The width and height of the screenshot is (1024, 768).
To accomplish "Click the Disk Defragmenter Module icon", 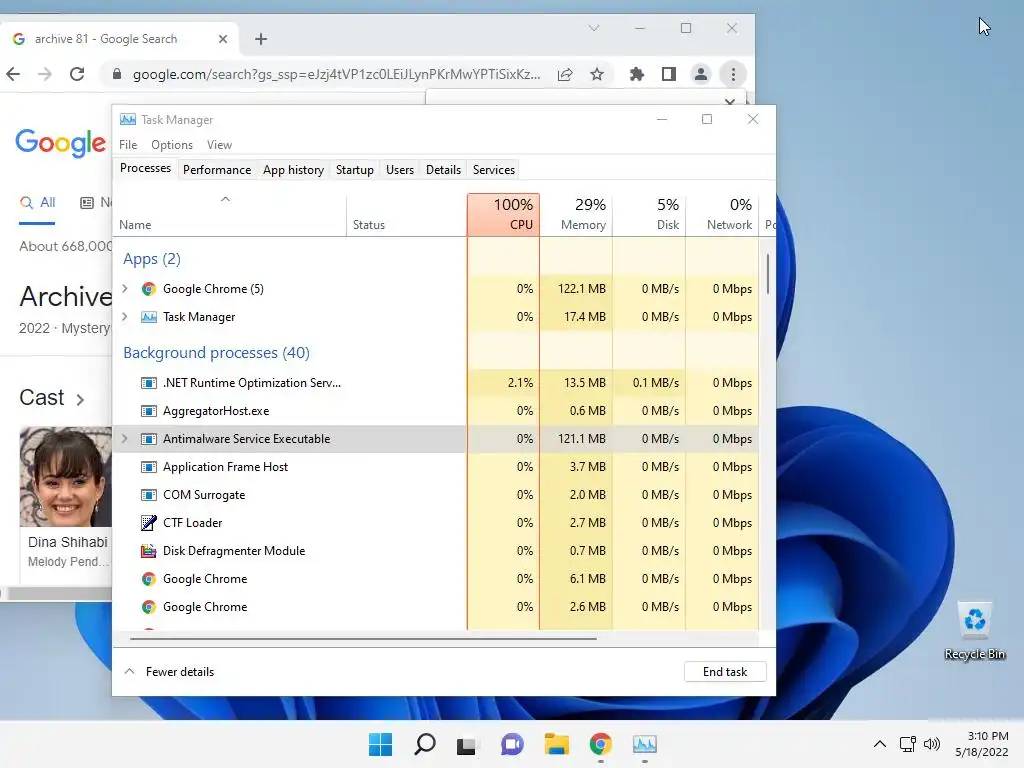I will (149, 551).
